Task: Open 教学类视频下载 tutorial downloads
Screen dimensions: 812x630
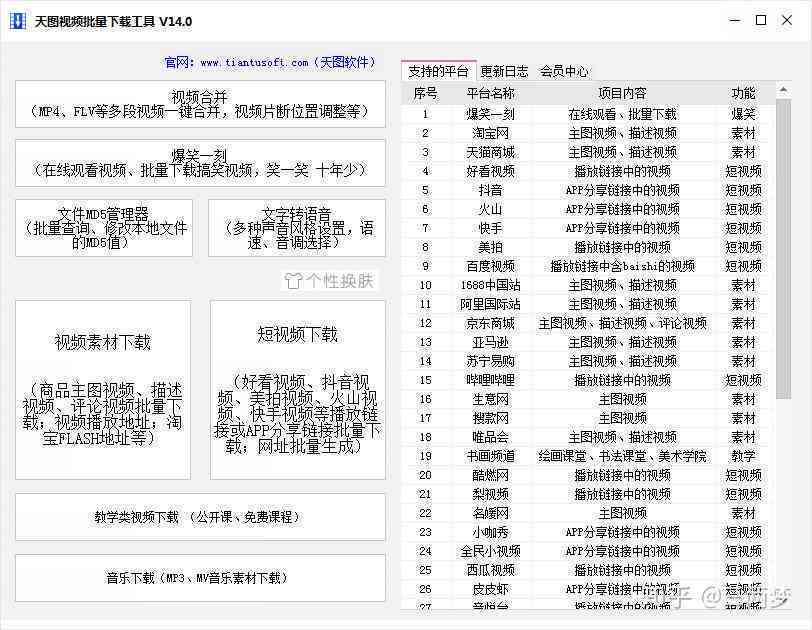Action: pyautogui.click(x=200, y=517)
